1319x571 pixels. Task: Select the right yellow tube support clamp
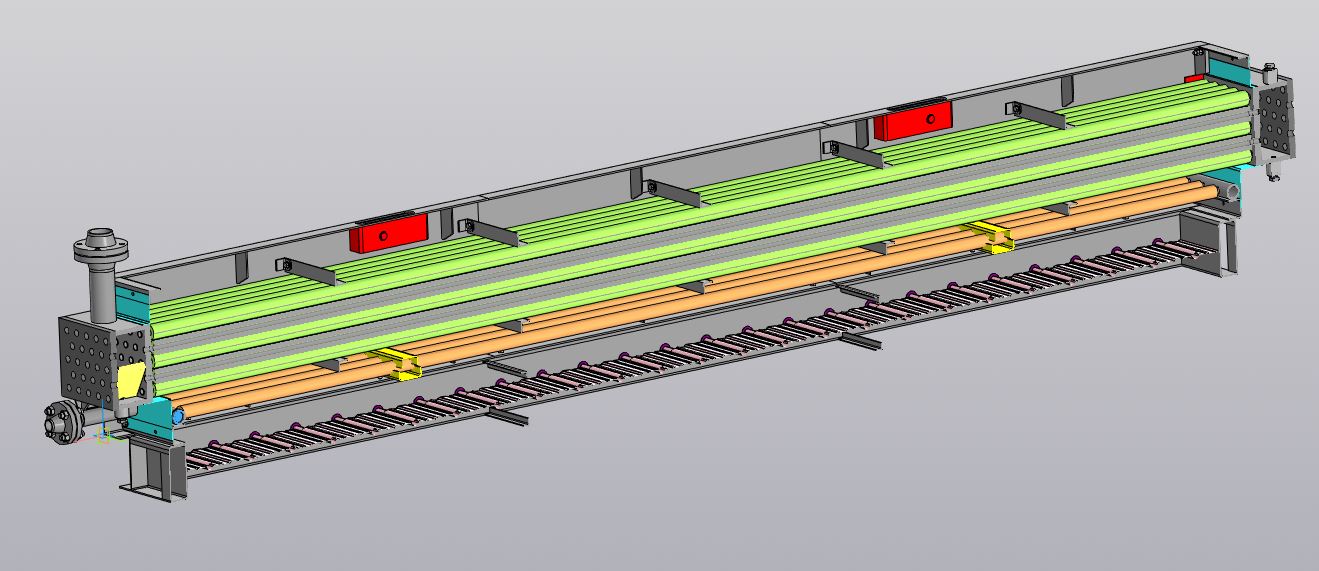tap(992, 236)
